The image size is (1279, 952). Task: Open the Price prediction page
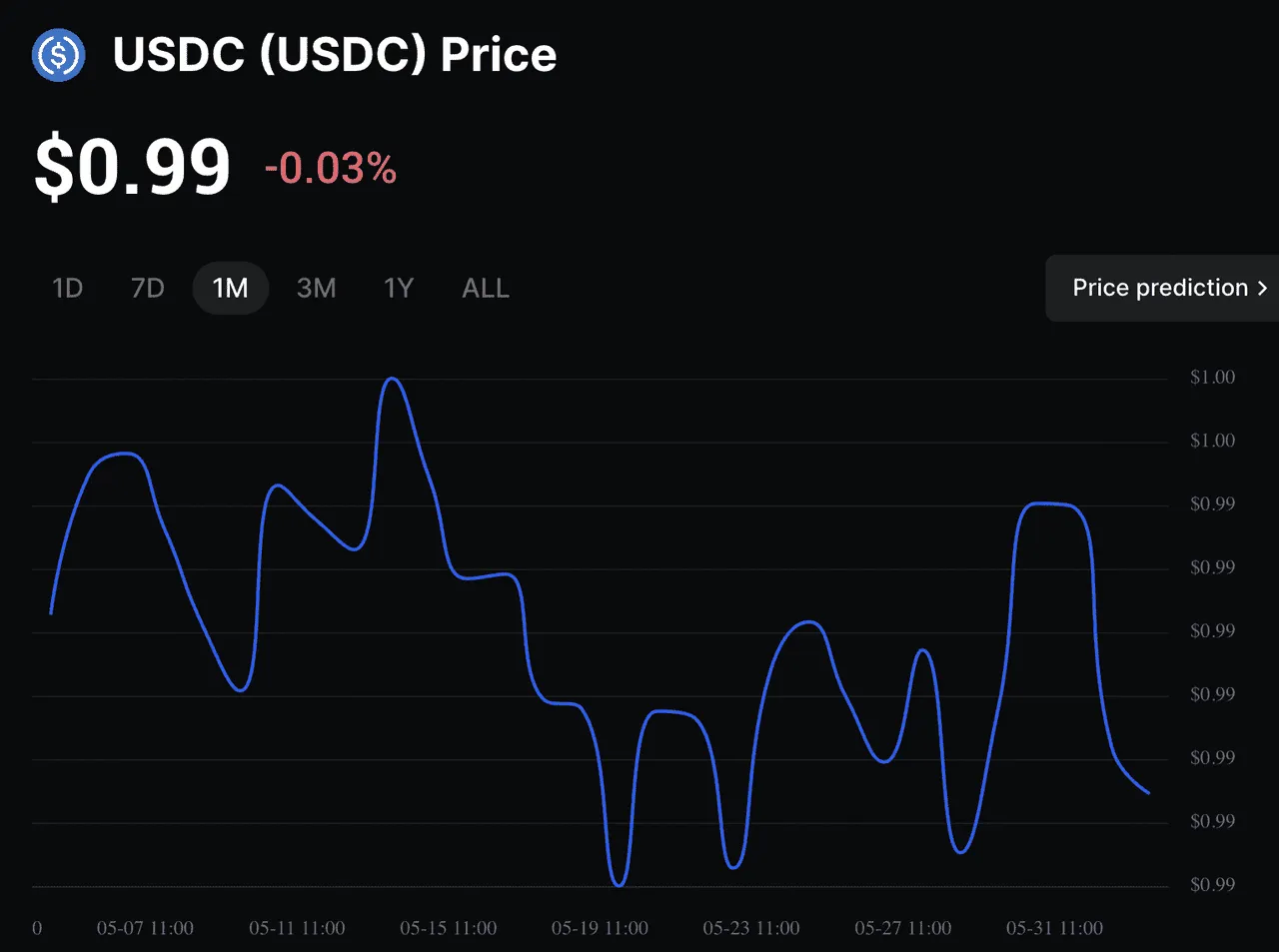point(1159,288)
